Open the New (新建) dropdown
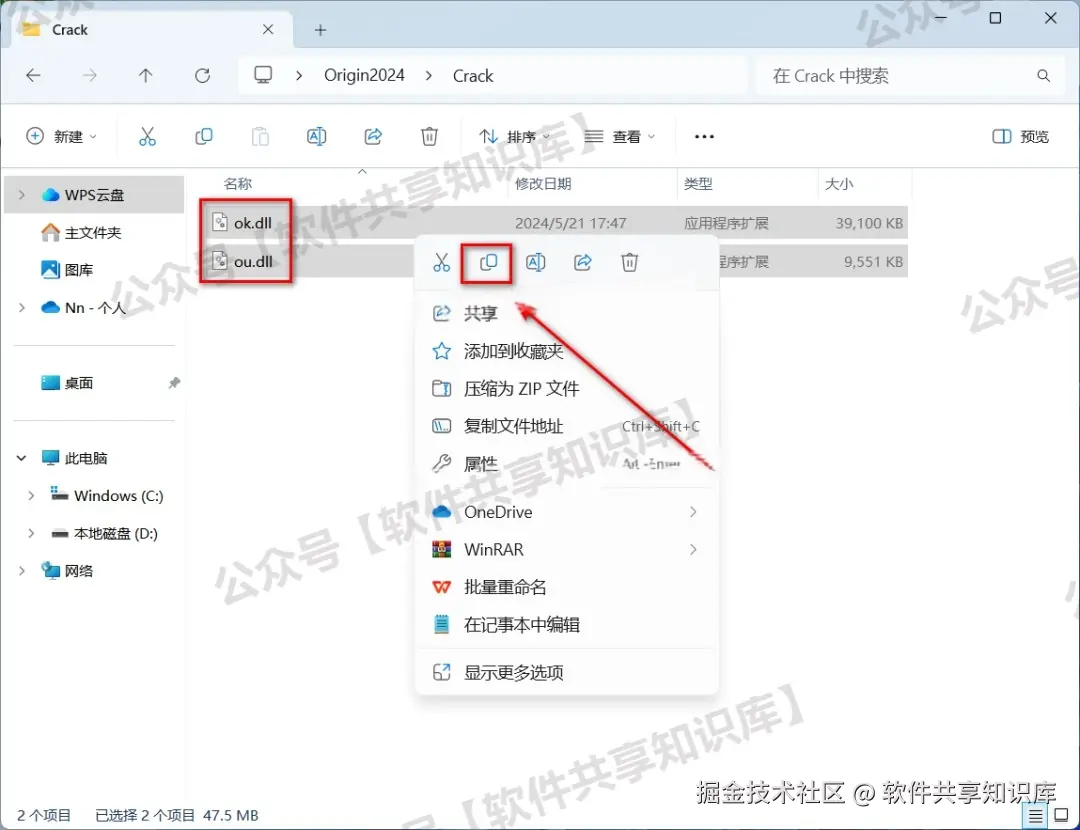This screenshot has height=830, width=1080. 61,136
